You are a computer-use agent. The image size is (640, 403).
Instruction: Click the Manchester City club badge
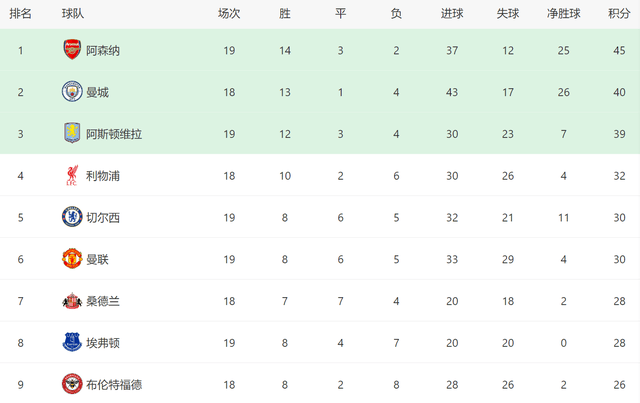[x=71, y=92]
